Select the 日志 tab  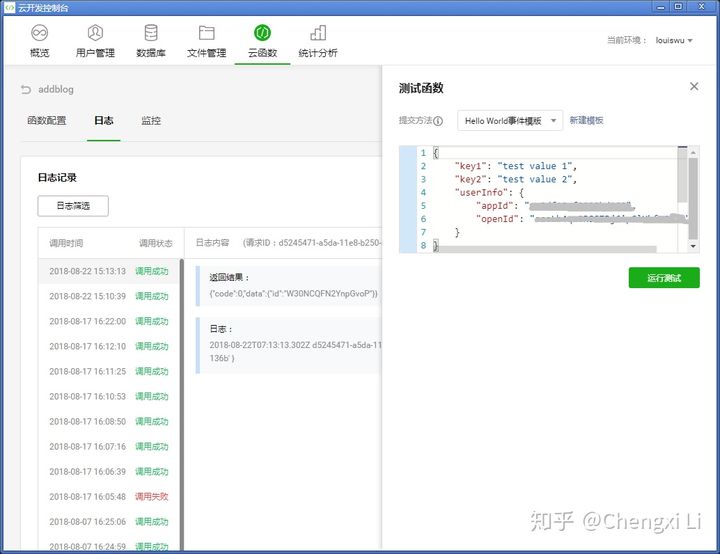104,121
